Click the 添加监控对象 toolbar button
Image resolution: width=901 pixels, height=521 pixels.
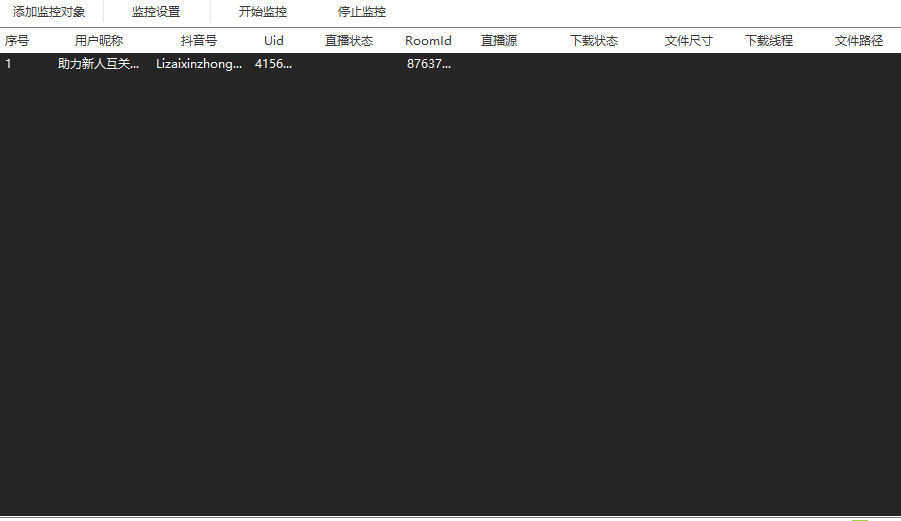pos(49,12)
